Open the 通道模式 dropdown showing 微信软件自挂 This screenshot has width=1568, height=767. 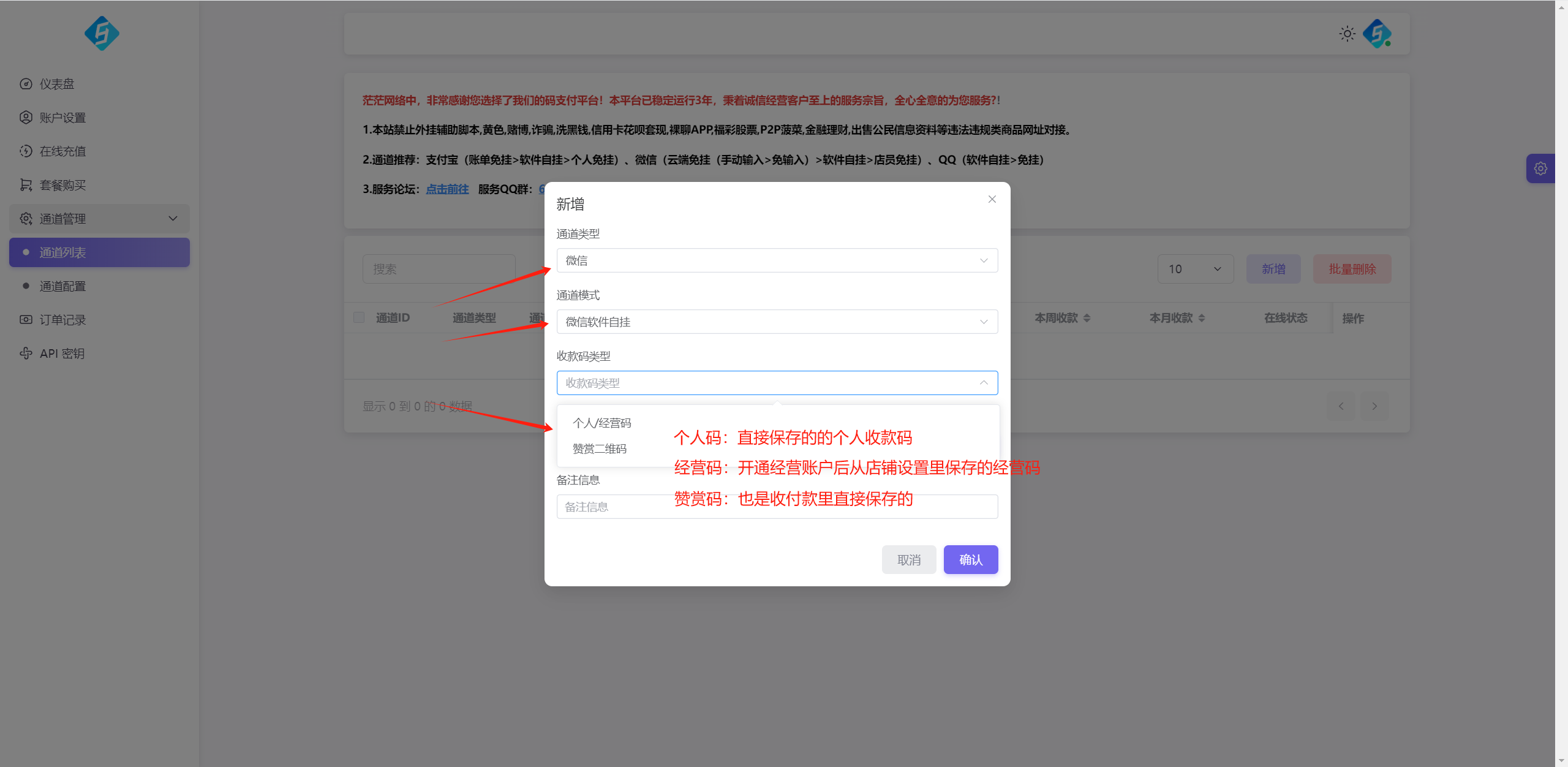(x=777, y=322)
